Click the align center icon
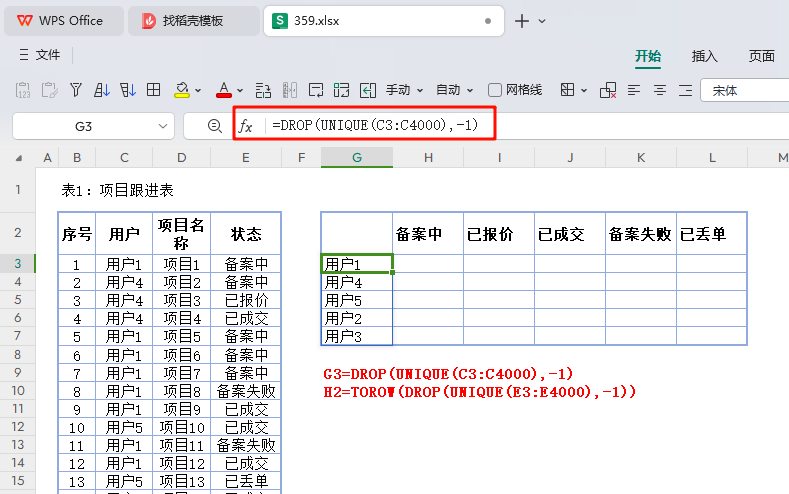The width and height of the screenshot is (789, 494). tap(660, 91)
